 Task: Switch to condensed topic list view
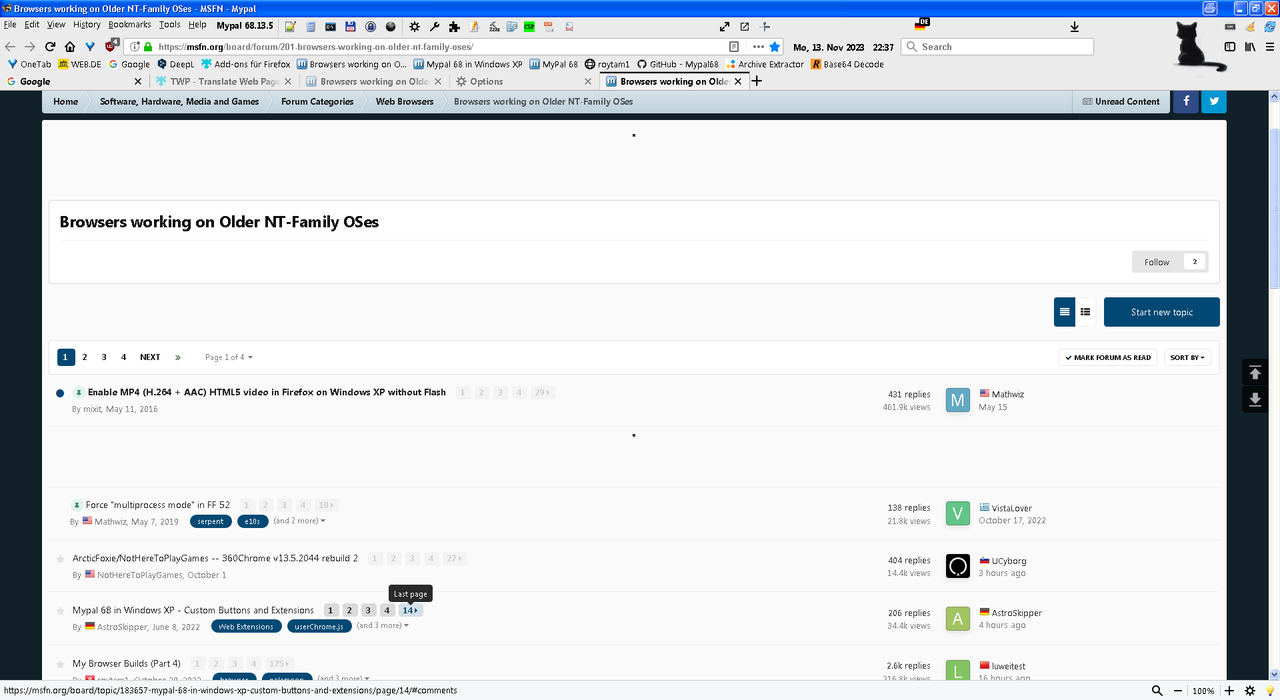pyautogui.click(x=1063, y=312)
